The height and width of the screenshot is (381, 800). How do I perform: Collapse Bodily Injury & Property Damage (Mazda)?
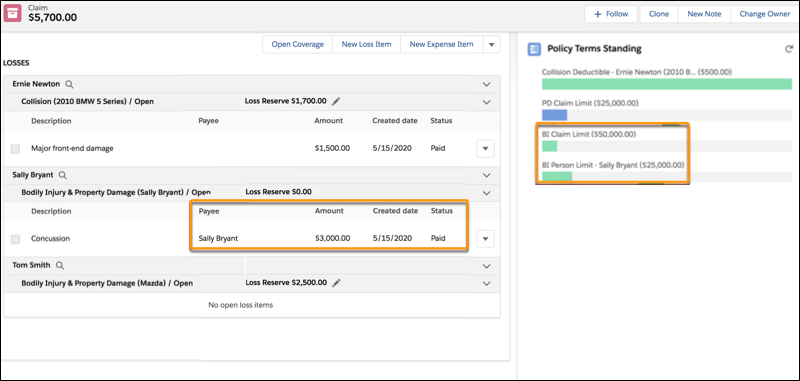486,284
